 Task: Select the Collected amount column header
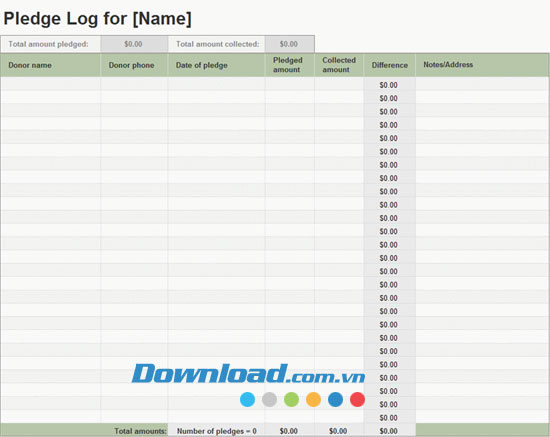pyautogui.click(x=339, y=65)
